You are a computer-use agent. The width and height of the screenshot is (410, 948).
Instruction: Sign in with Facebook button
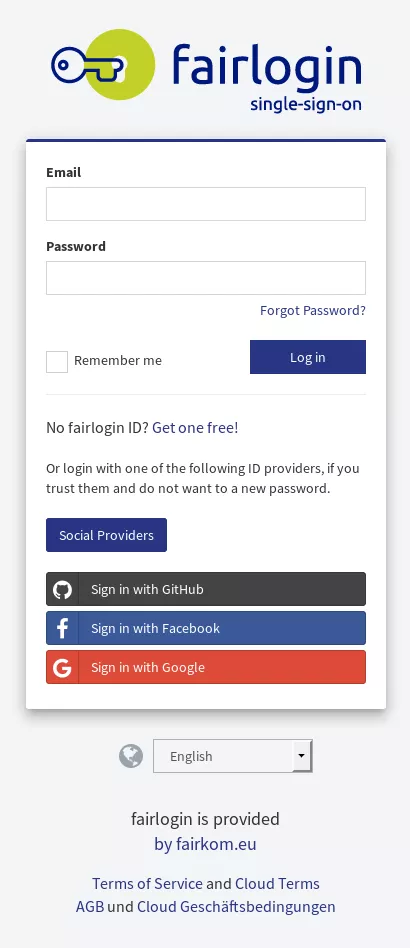coord(206,628)
